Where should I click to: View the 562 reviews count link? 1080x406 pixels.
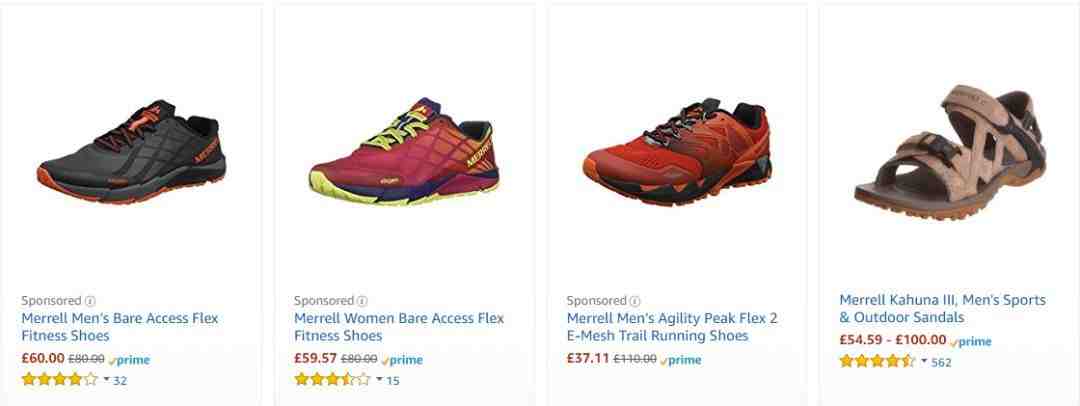(x=942, y=362)
